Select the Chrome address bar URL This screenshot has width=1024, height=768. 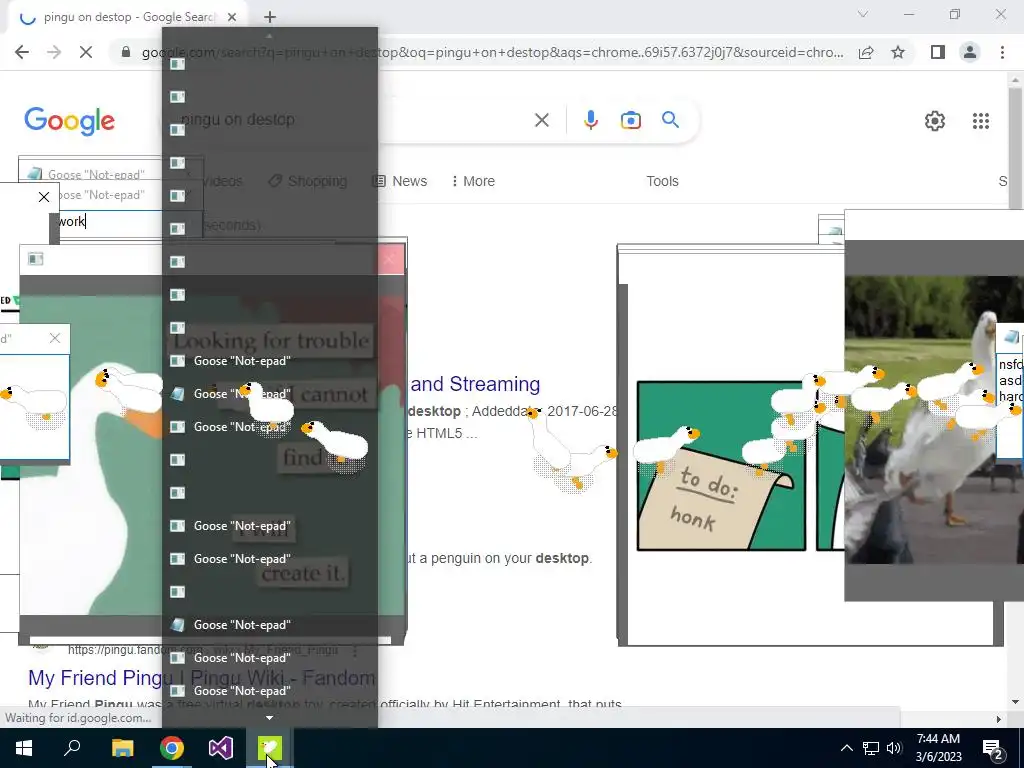coord(492,52)
